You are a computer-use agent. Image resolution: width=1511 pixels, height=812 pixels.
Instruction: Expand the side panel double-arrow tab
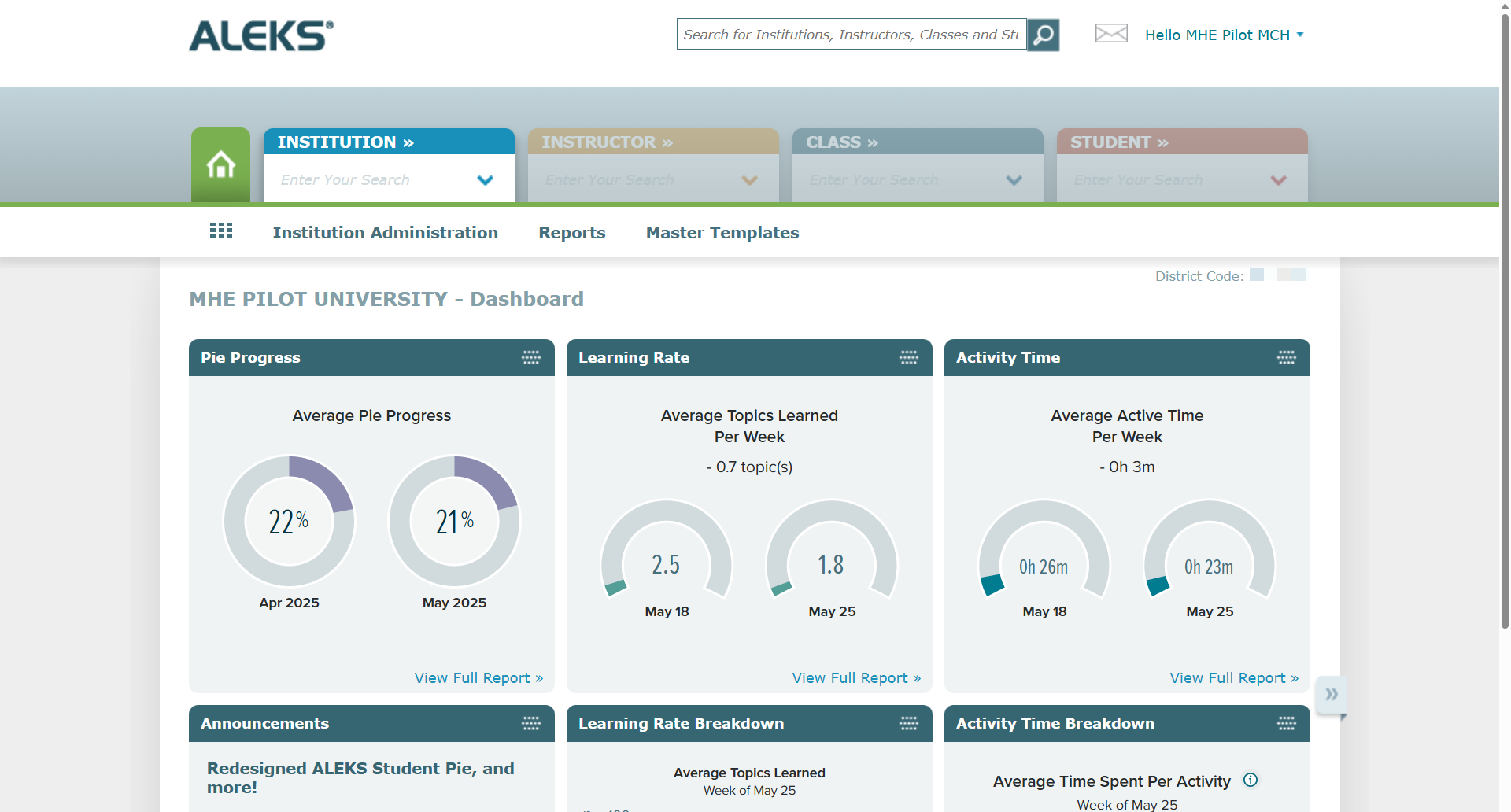1332,695
